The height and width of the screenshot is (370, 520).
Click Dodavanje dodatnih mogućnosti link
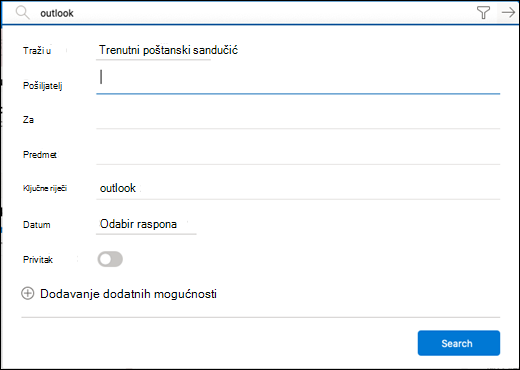coord(128,294)
